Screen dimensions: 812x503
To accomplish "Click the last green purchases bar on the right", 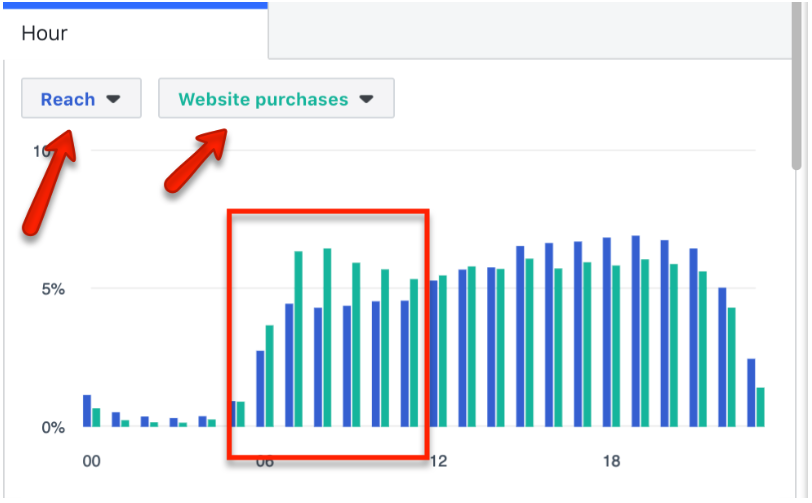I will pos(760,407).
